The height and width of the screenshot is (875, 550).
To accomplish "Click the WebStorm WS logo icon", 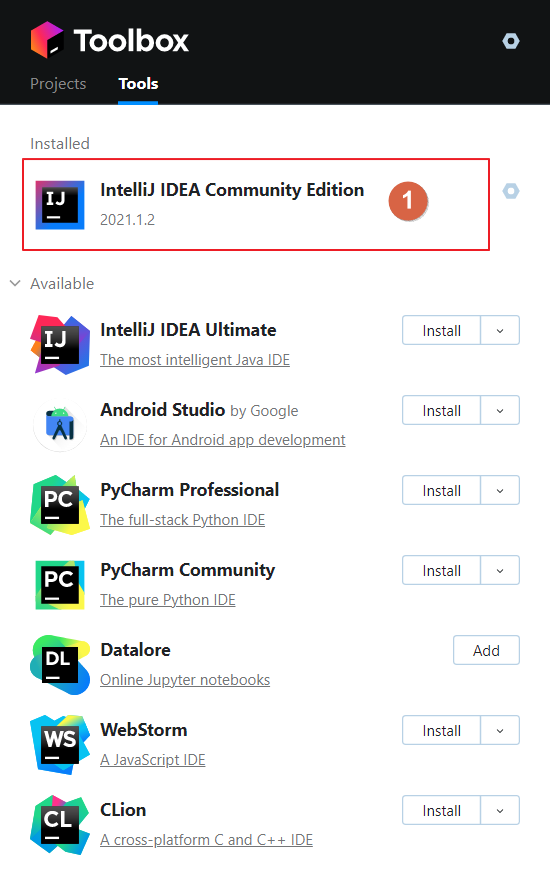I will click(x=60, y=745).
